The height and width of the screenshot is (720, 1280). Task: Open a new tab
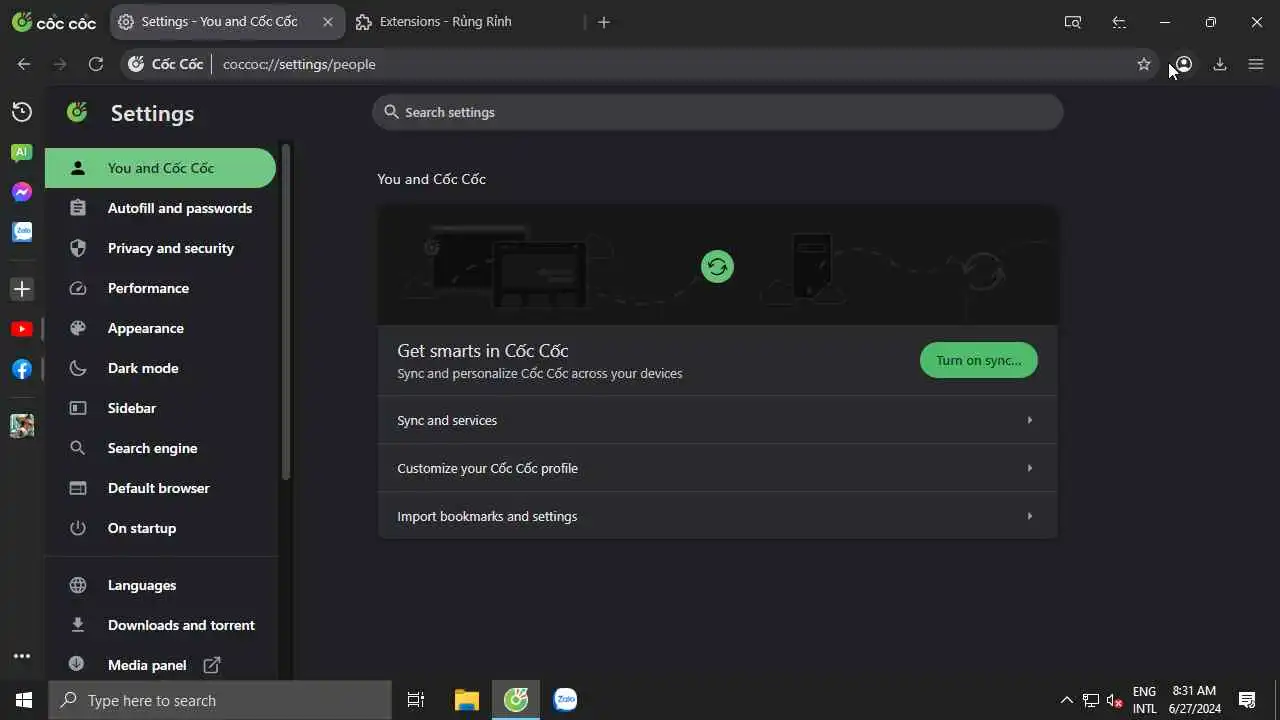coord(604,22)
